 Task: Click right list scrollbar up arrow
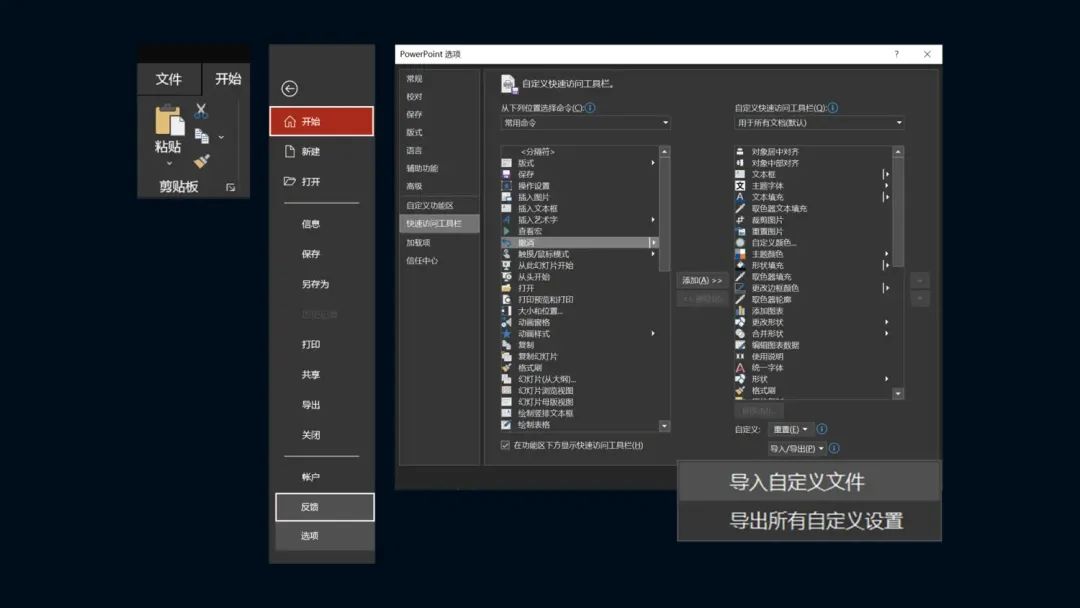pyautogui.click(x=897, y=151)
